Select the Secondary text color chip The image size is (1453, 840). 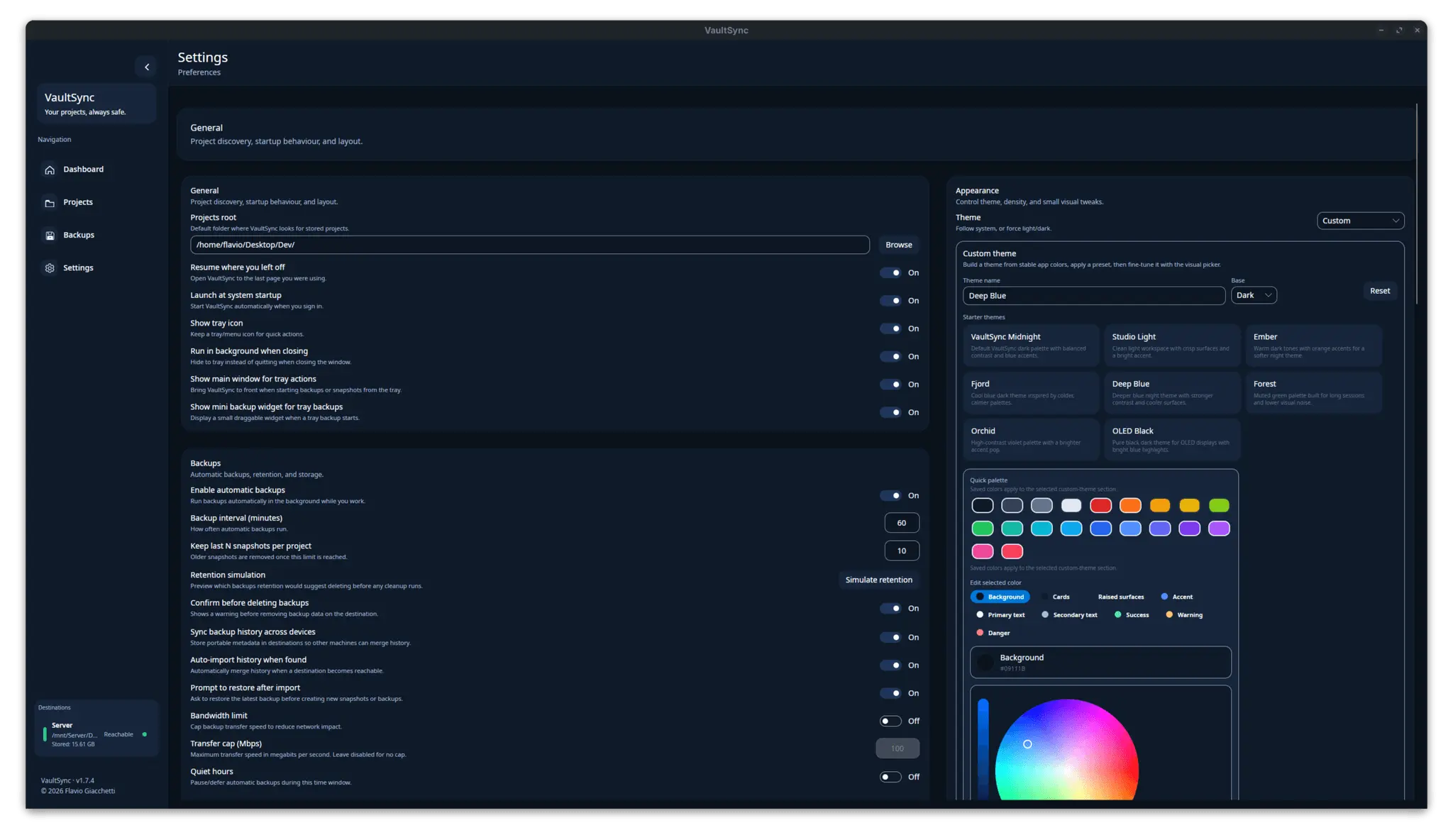point(1069,615)
